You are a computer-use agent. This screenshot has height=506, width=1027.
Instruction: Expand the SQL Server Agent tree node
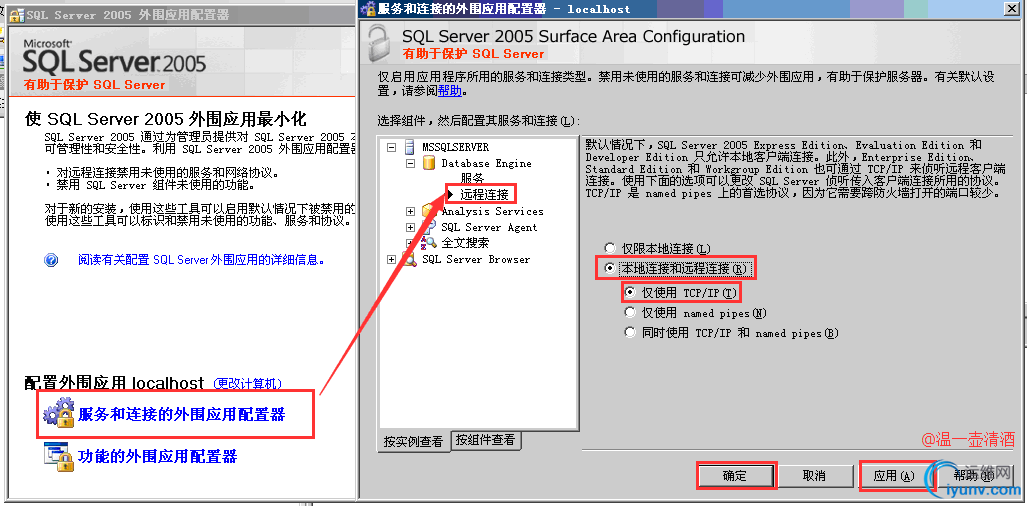pos(411,227)
